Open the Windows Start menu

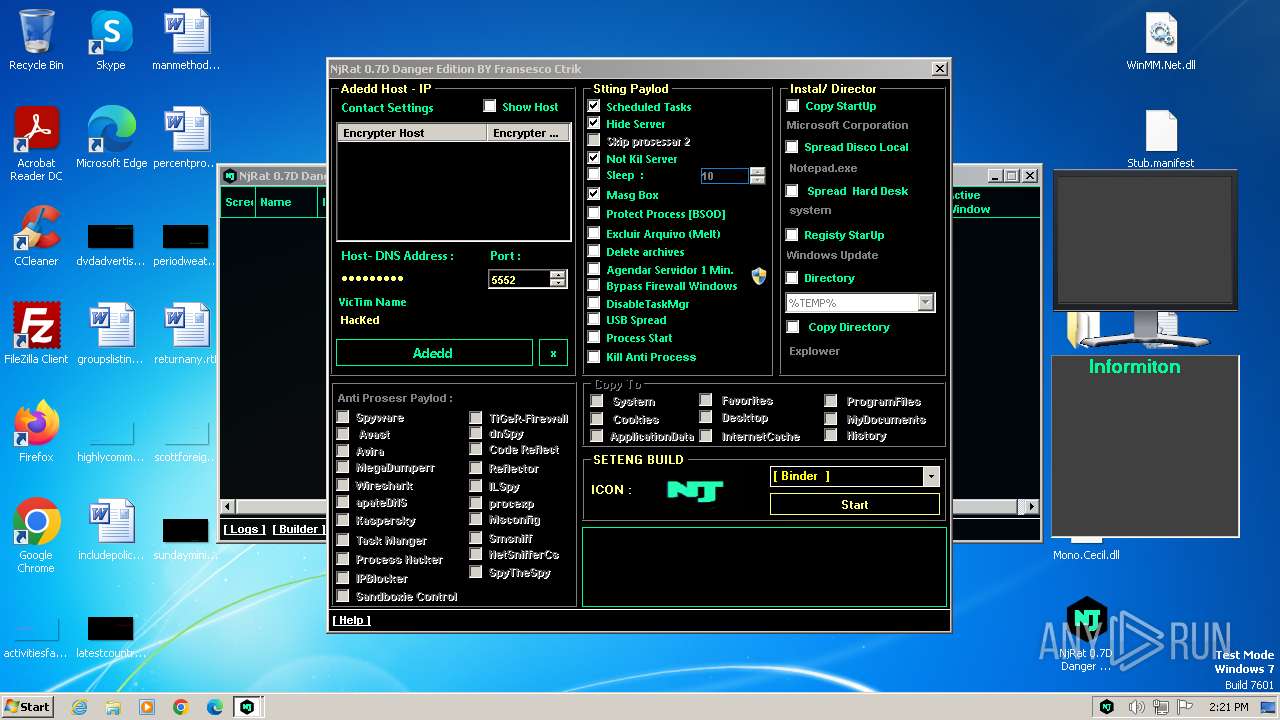pyautogui.click(x=28, y=707)
